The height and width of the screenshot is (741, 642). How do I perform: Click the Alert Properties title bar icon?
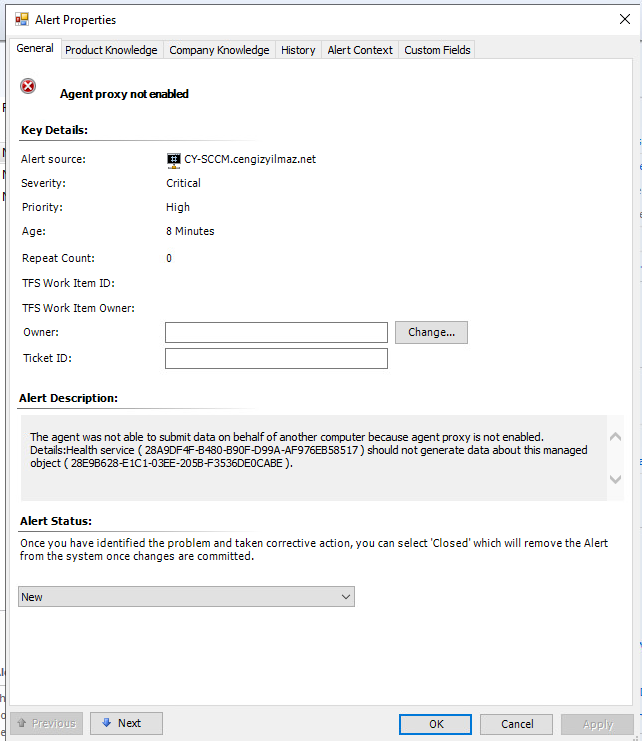point(21,19)
